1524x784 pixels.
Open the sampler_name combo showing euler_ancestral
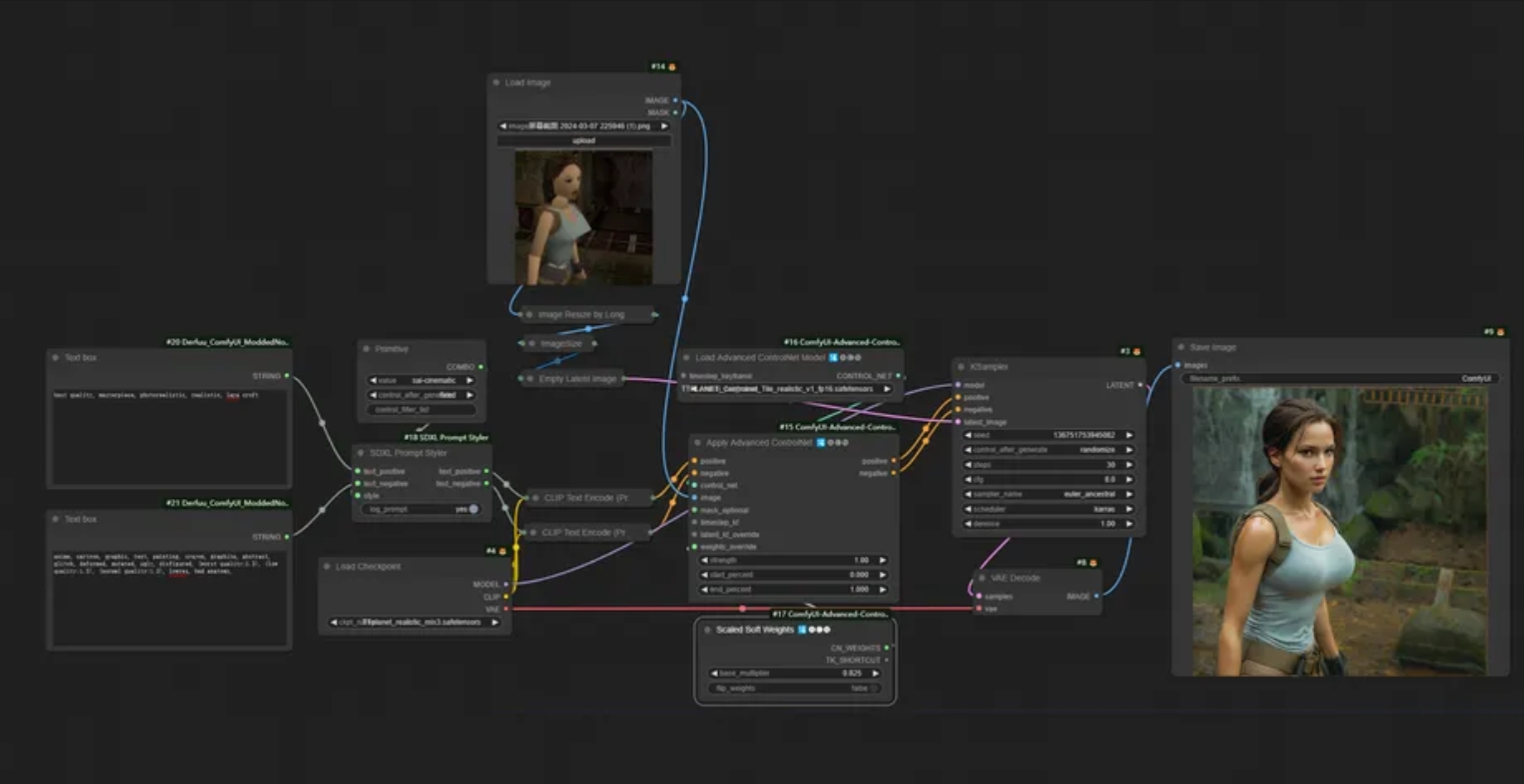pyautogui.click(x=1048, y=494)
